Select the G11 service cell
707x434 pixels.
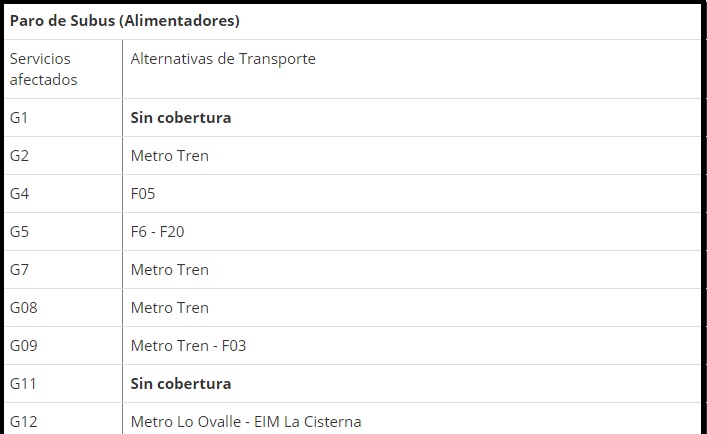(24, 384)
